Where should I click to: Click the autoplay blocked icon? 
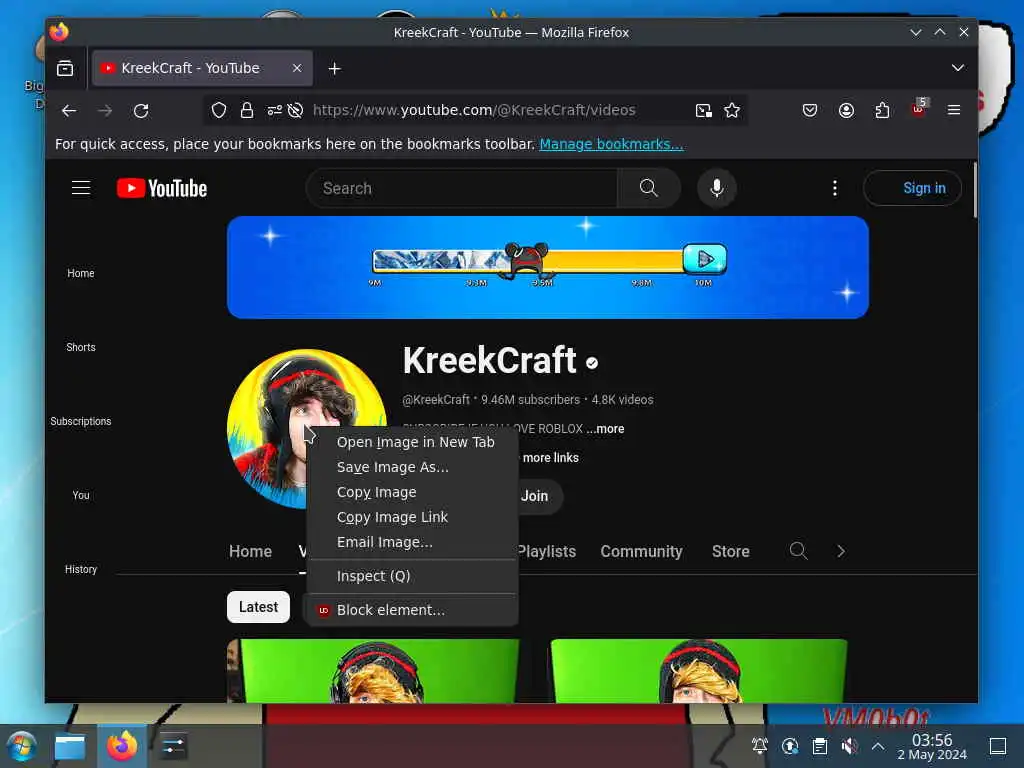click(x=295, y=110)
